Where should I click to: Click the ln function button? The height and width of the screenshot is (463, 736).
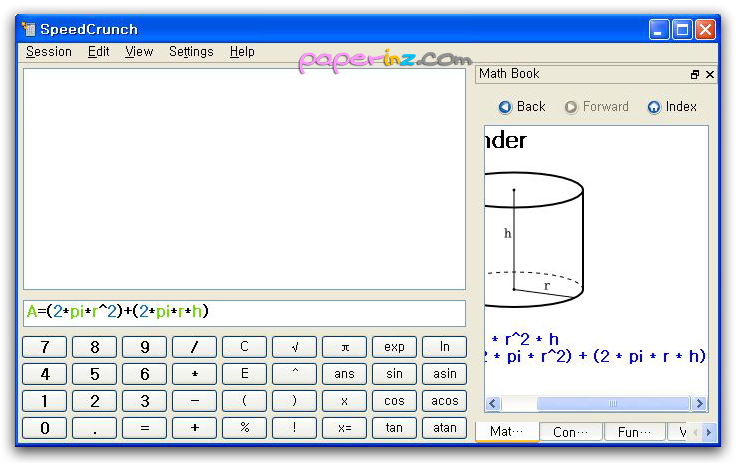(445, 347)
